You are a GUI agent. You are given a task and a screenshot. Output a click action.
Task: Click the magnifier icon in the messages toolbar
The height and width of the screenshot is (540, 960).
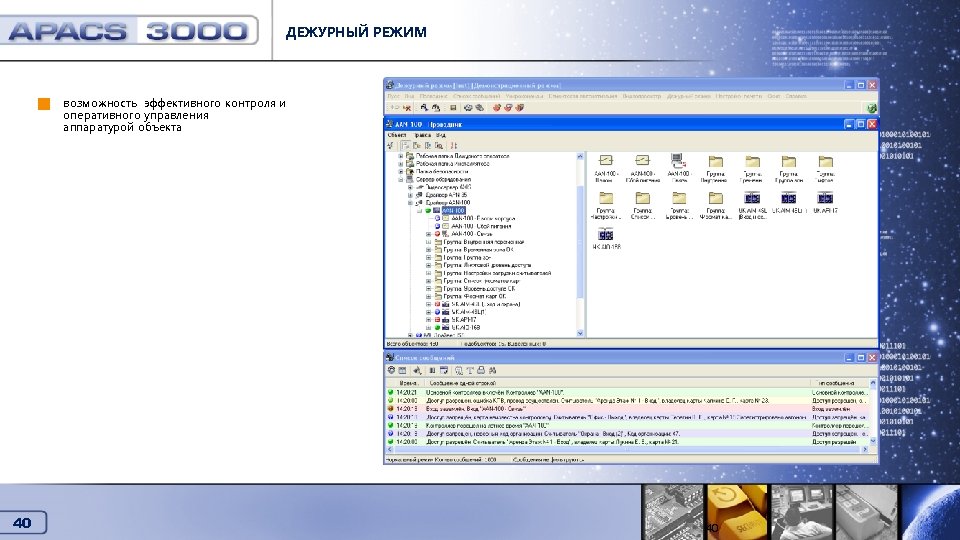[459, 370]
